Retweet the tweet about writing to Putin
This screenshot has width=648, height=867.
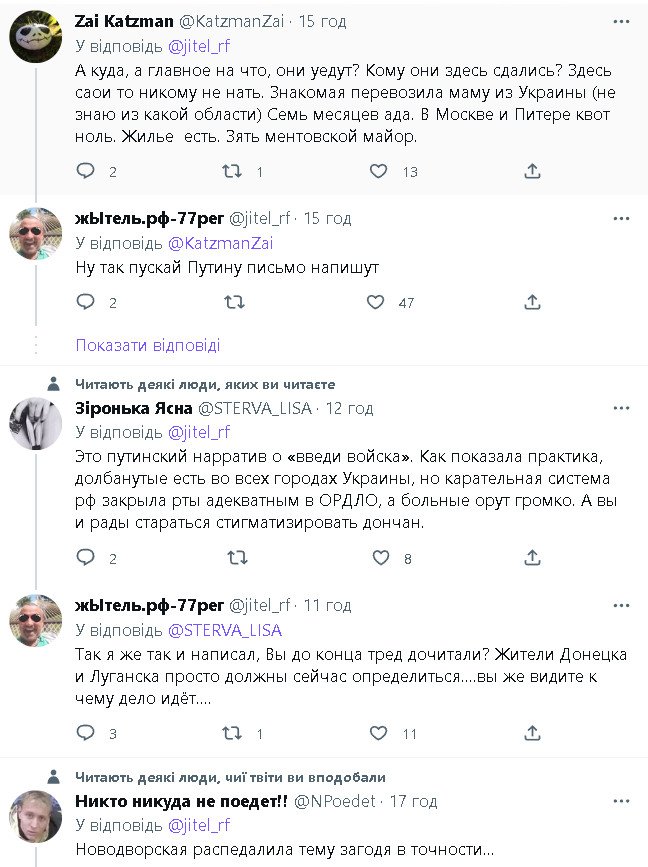tap(233, 302)
